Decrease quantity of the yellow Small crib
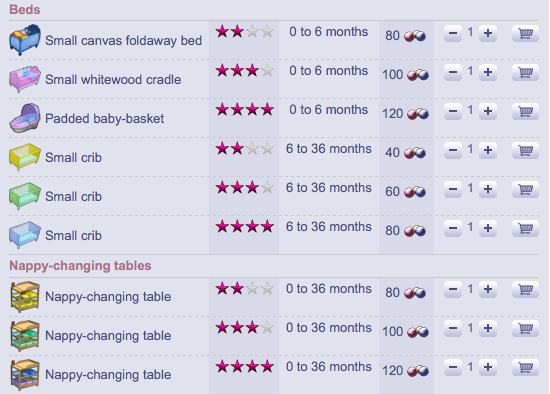 pyautogui.click(x=452, y=151)
